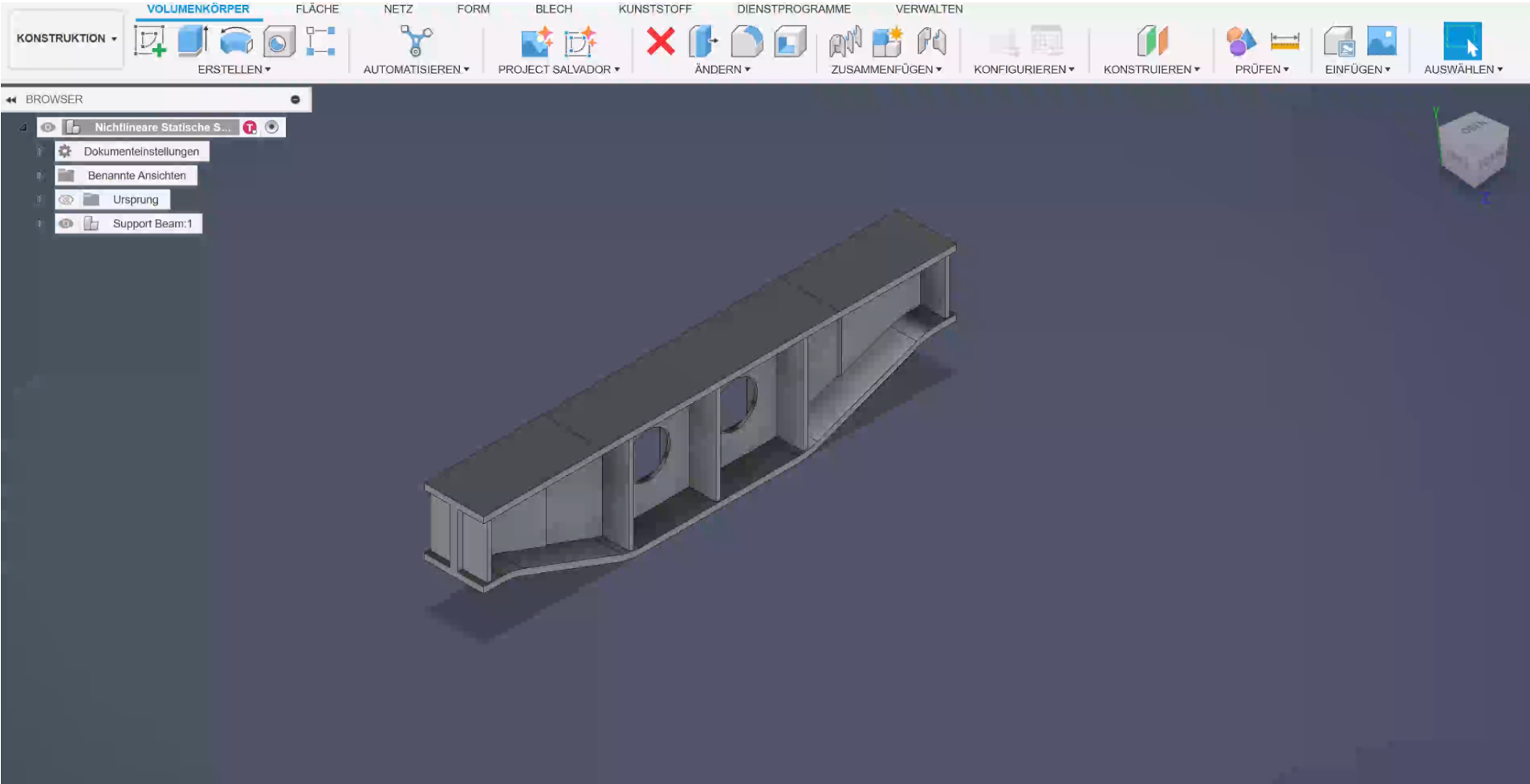Switch to the BLECH tab
This screenshot has width=1530, height=784.
(554, 9)
